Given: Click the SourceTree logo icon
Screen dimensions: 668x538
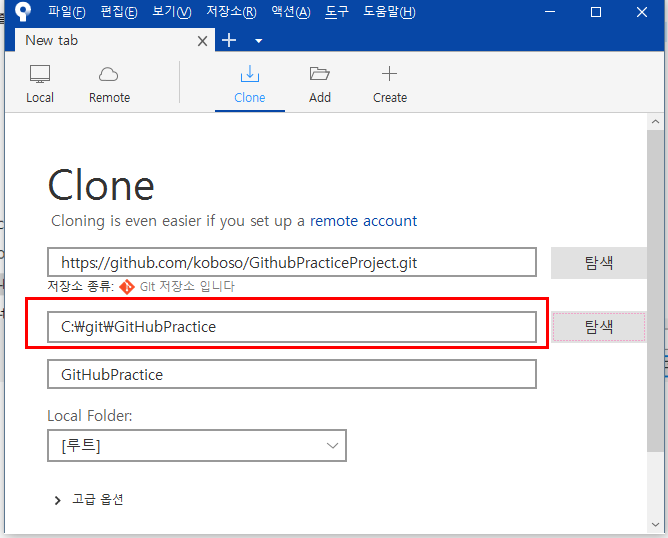Looking at the screenshot, I should 23,12.
